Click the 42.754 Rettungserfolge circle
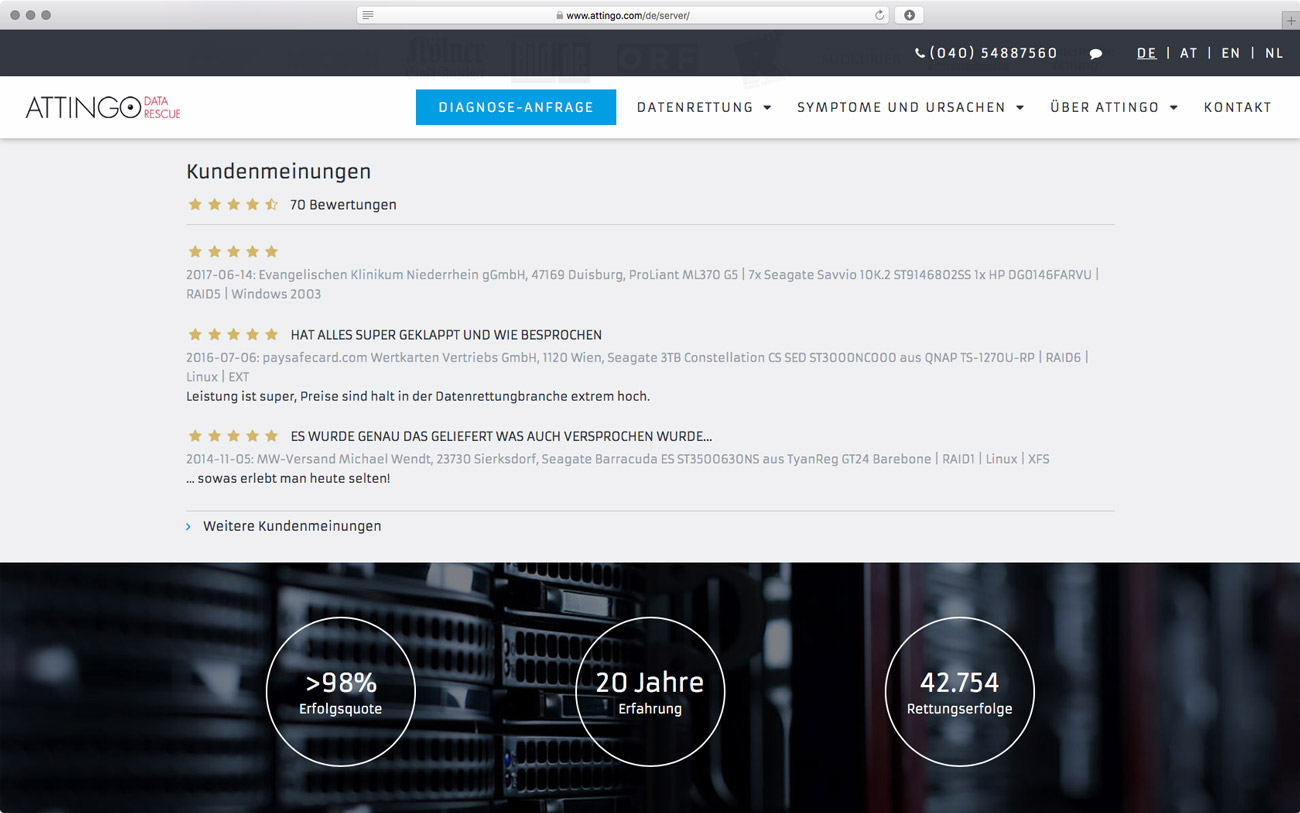1300x813 pixels. point(959,692)
